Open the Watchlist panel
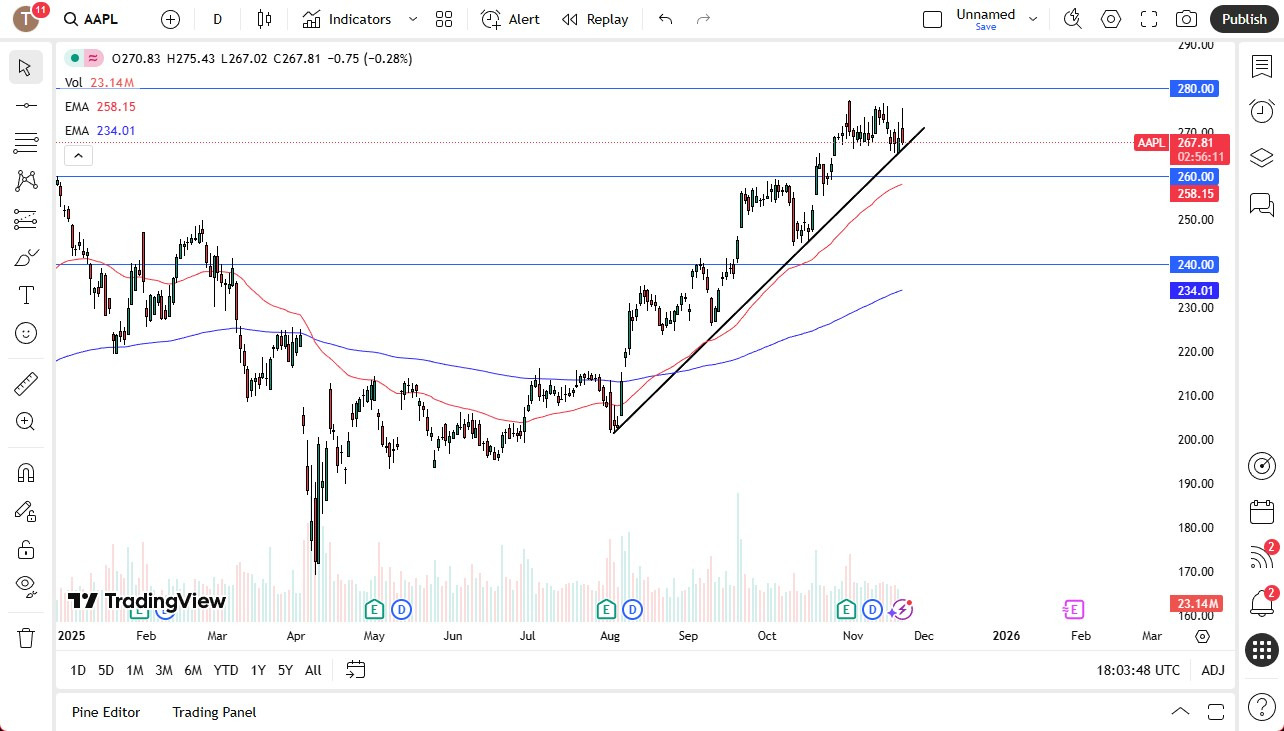1284x731 pixels. 1261,66
